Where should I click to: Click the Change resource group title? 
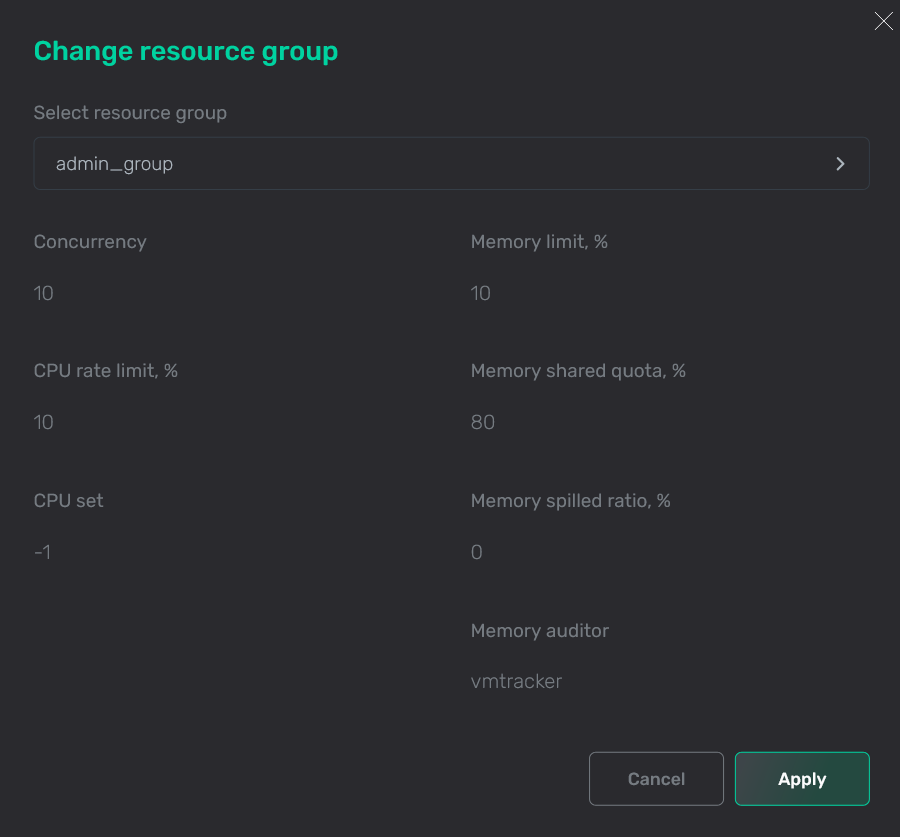tap(185, 50)
